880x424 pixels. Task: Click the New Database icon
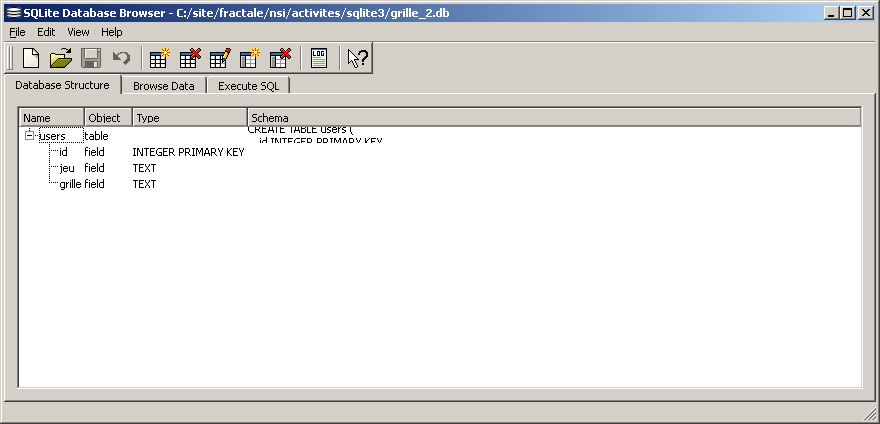coord(31,58)
